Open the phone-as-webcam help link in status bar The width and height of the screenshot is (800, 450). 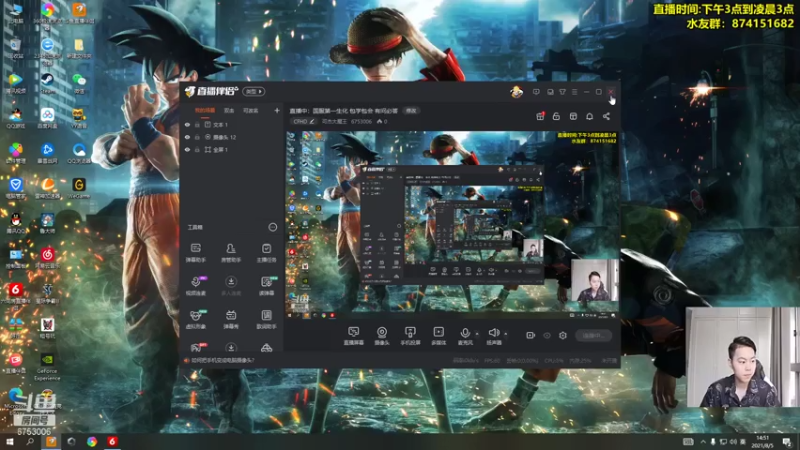[x=222, y=360]
